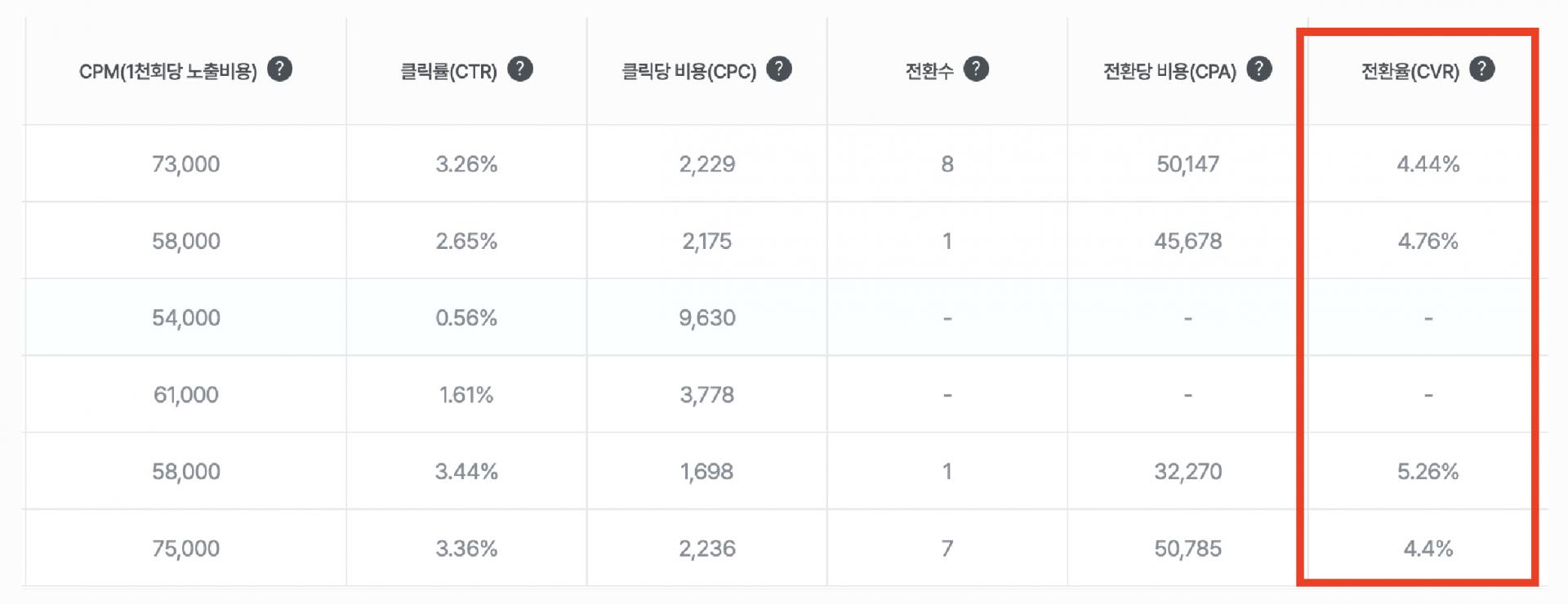Click help icon next to CPM(1천회당 노출비용)
This screenshot has height=604, width=1568.
279,69
